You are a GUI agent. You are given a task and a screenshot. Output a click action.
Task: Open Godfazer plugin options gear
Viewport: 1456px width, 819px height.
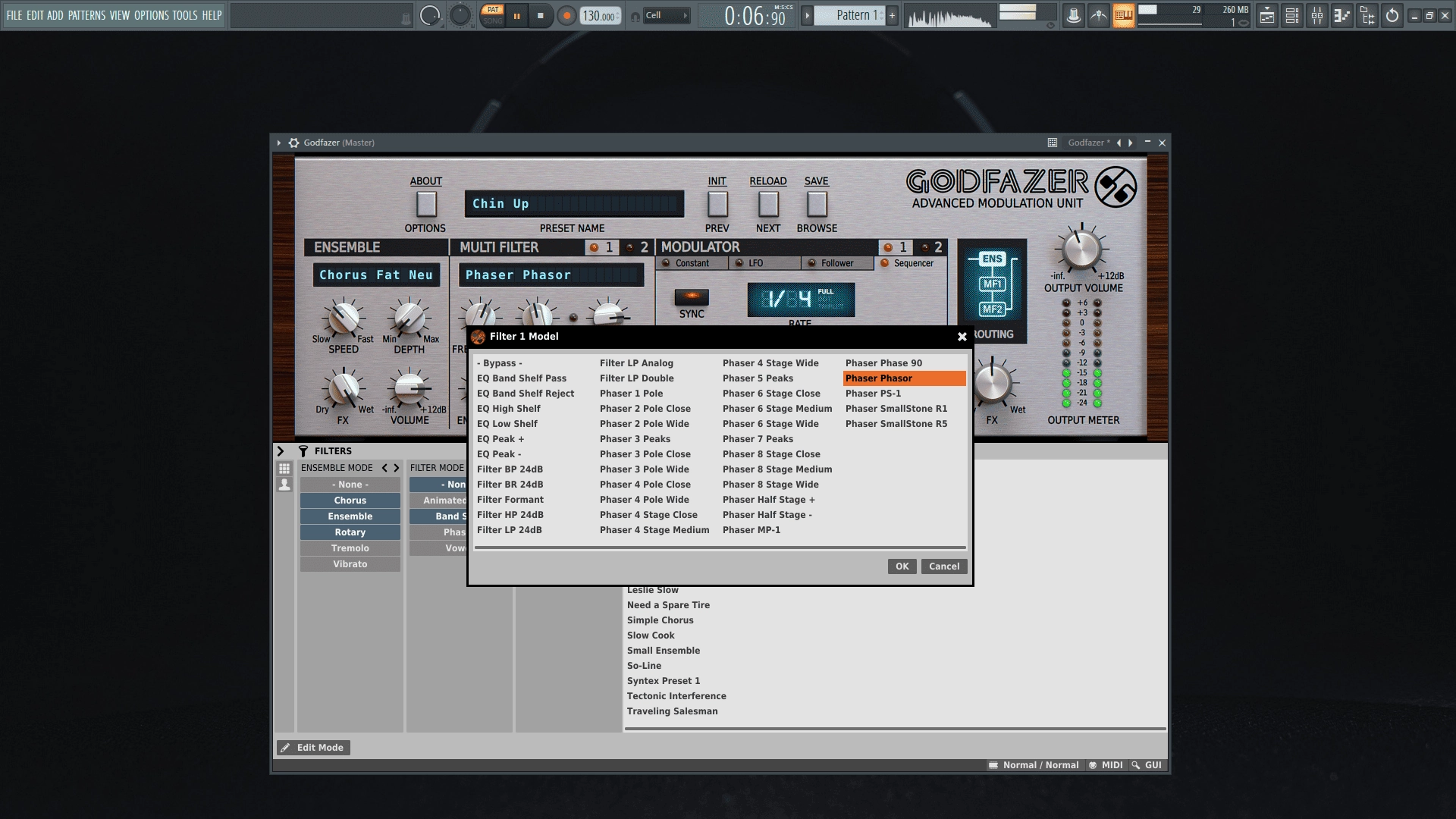(x=293, y=143)
